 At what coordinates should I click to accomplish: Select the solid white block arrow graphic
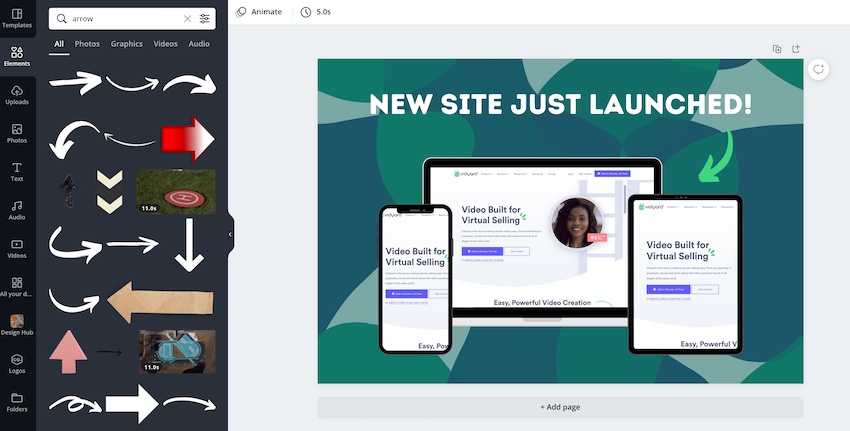[x=132, y=404]
